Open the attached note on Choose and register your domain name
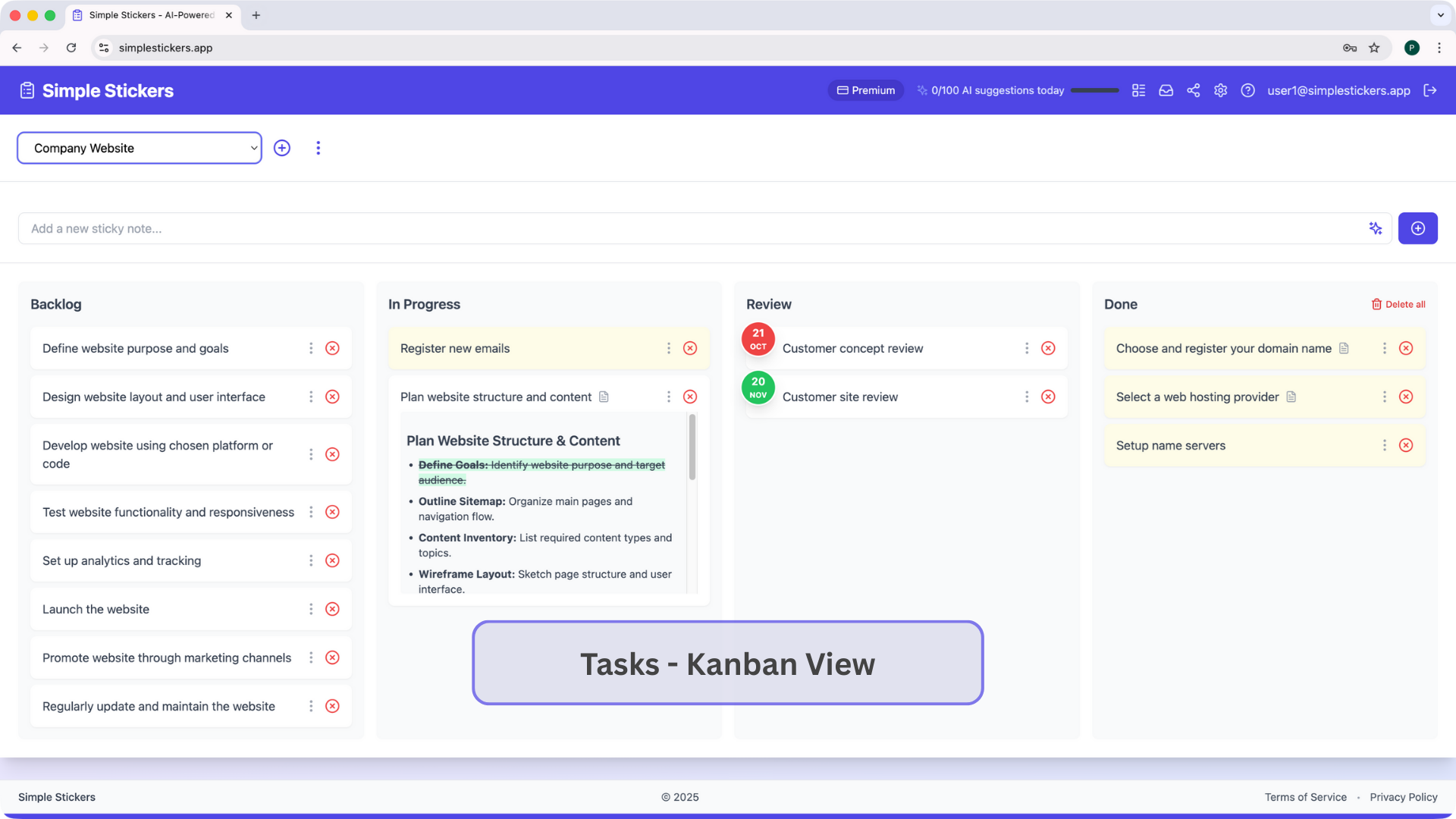Image resolution: width=1456 pixels, height=819 pixels. pyautogui.click(x=1345, y=348)
